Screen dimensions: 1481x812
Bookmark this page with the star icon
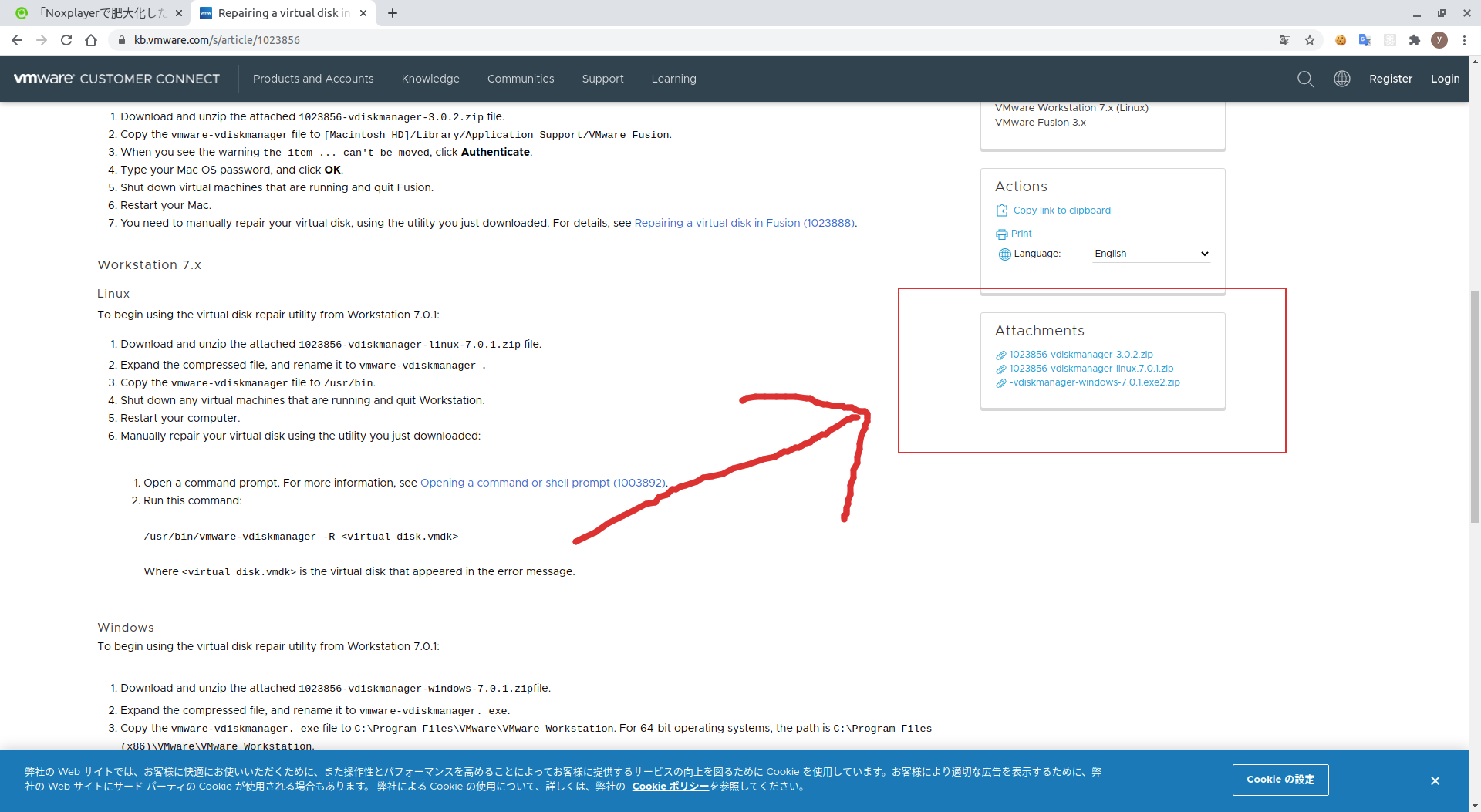(1310, 40)
